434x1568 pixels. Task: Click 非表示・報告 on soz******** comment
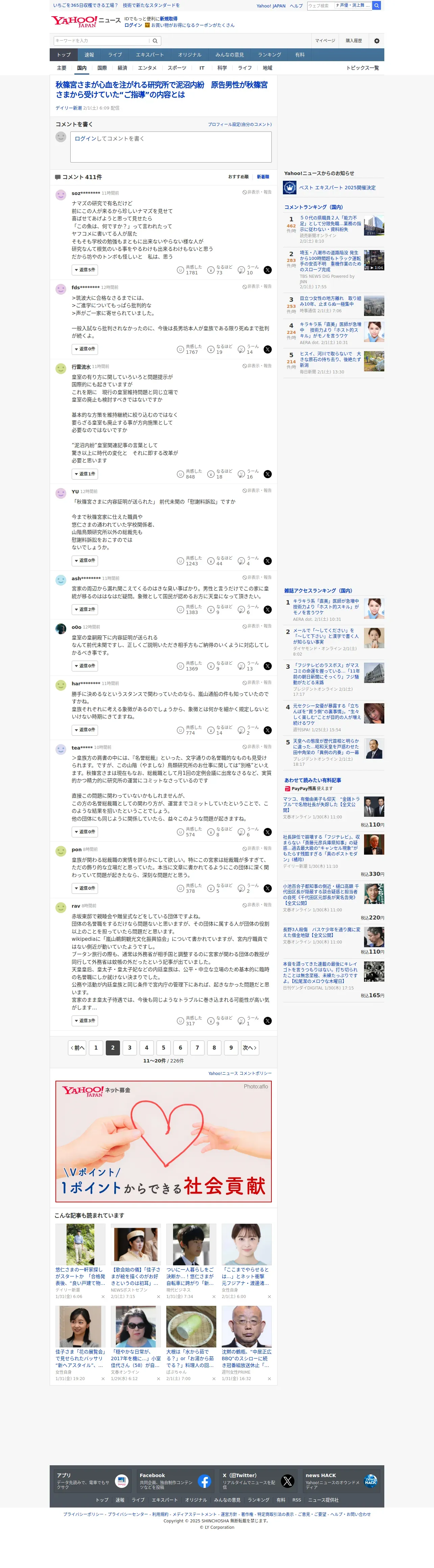(257, 192)
